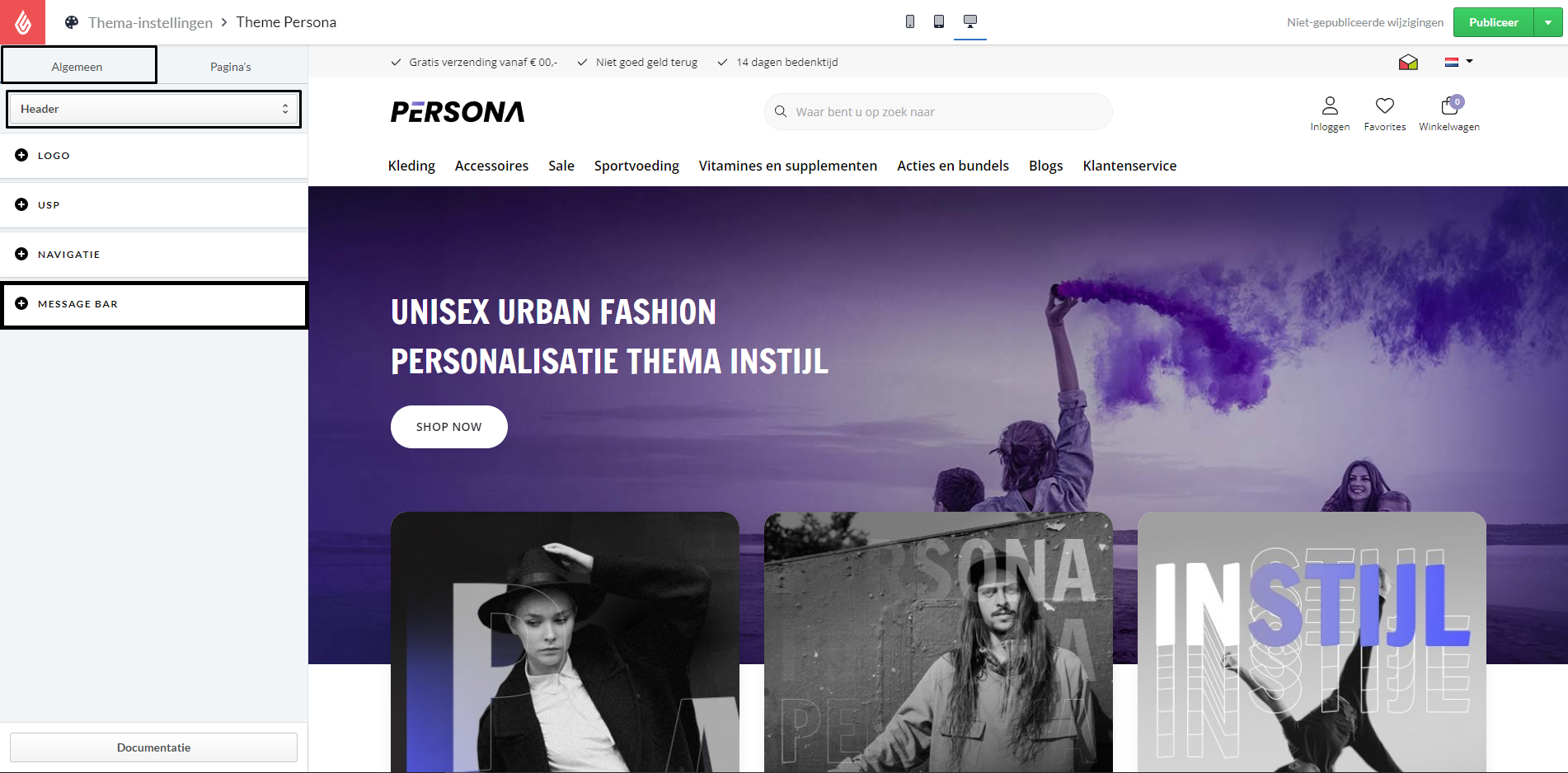Switch to mobile phone preview icon
The height and width of the screenshot is (773, 1568).
coord(910,21)
